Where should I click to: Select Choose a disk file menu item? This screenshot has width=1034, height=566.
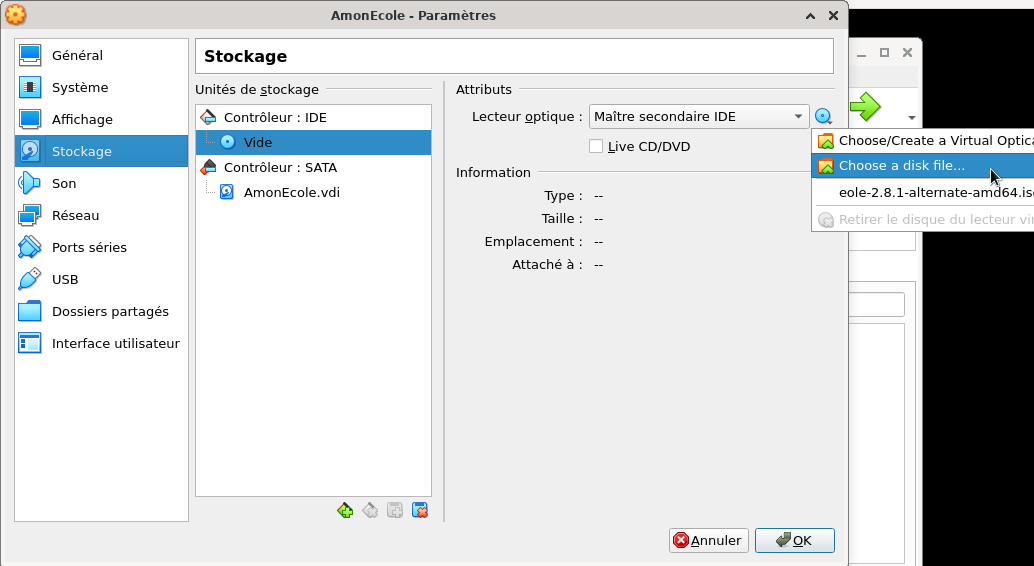[x=923, y=166]
